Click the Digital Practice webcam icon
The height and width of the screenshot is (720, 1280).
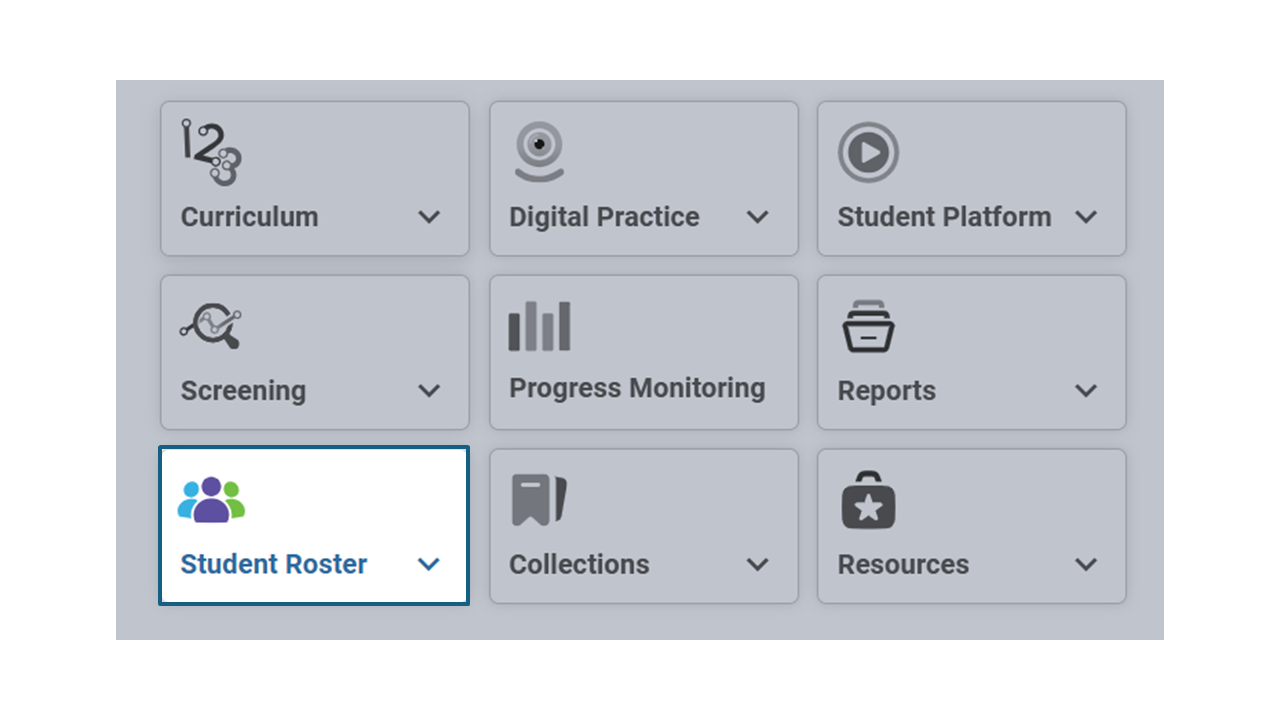[539, 152]
